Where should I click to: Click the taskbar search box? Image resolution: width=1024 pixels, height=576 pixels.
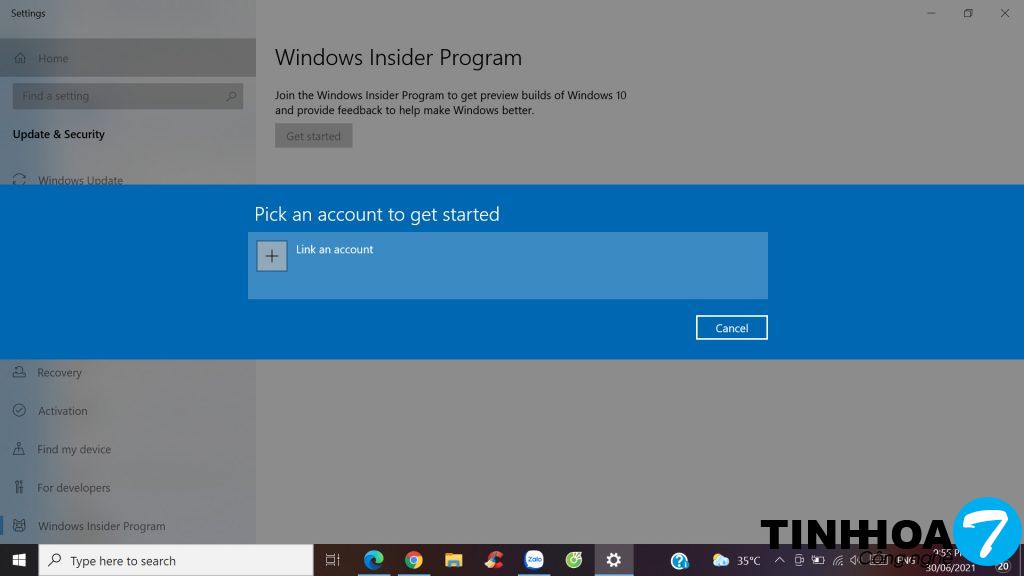175,560
